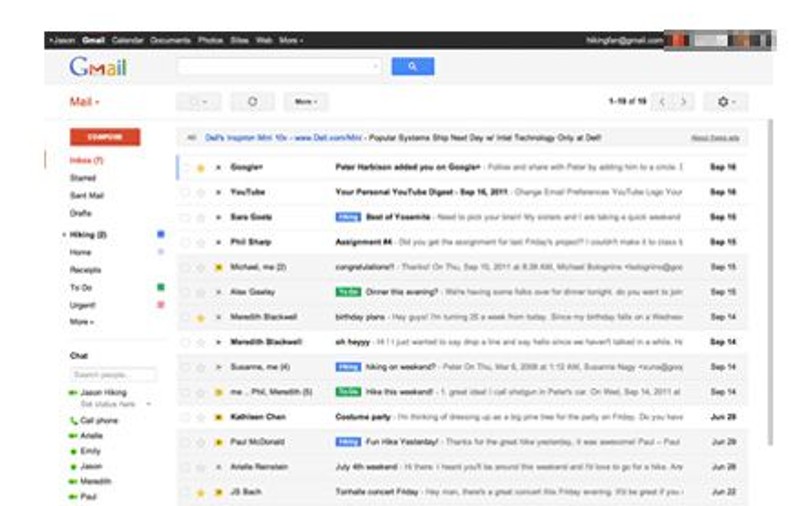Unstar the JS Bach concert message
The image size is (800, 506).
201,493
